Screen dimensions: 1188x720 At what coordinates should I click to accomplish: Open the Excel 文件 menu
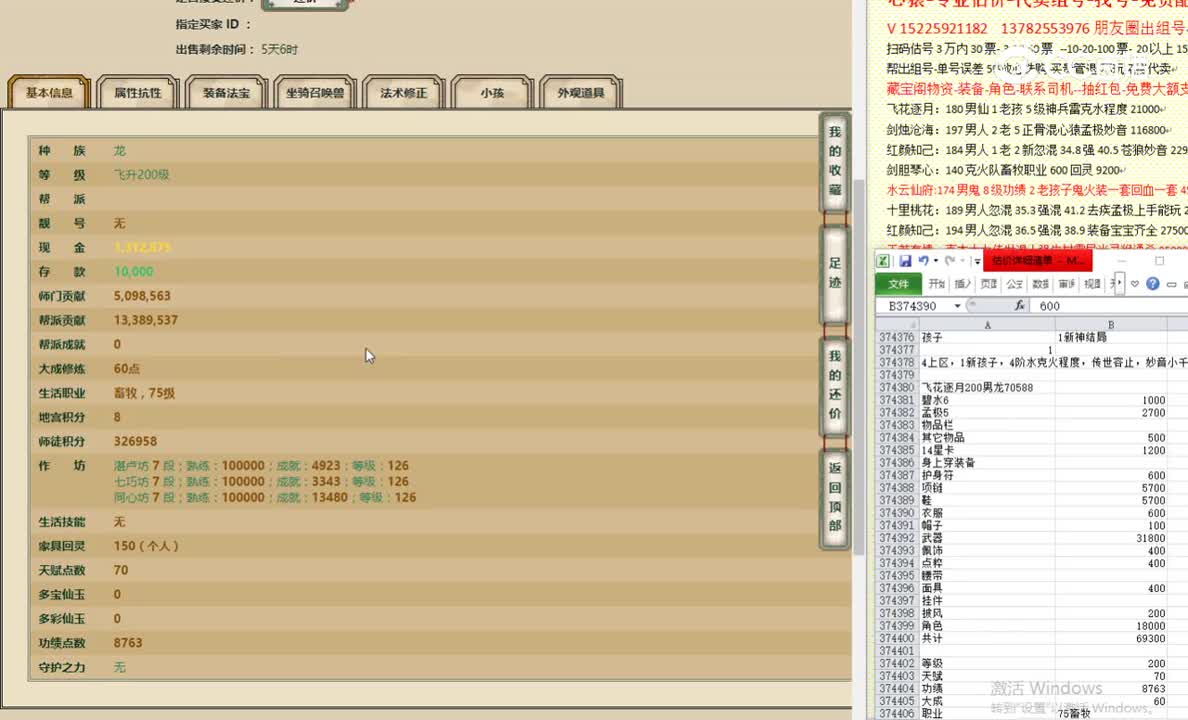click(899, 283)
